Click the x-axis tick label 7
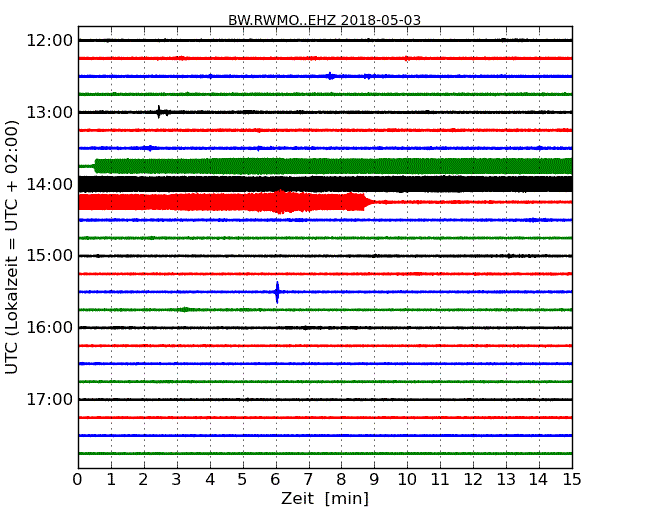Image resolution: width=650 pixels, height=520 pixels. (x=308, y=480)
